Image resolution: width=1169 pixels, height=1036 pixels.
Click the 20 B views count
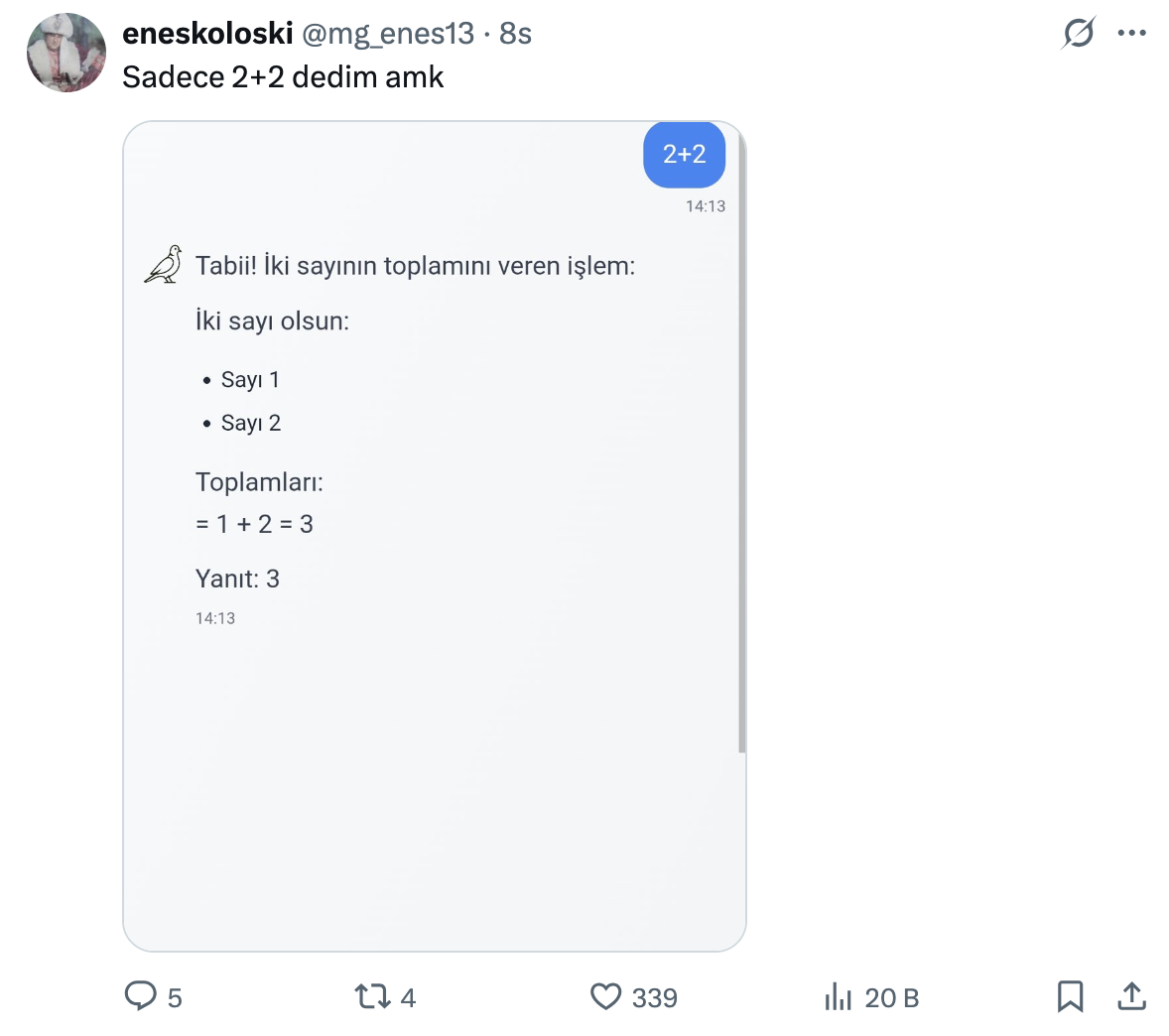pos(891,997)
